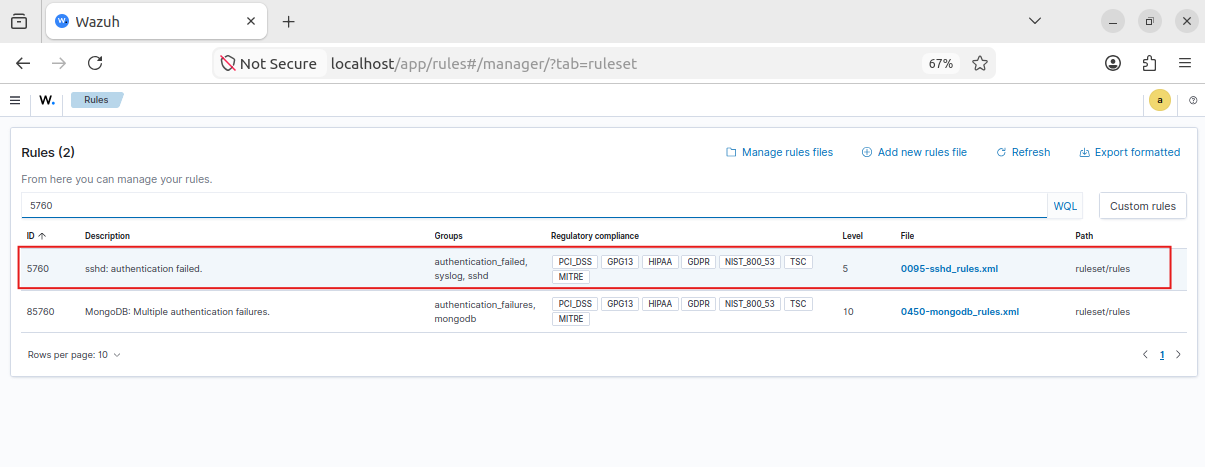Viewport: 1205px width, 467px height.
Task: Go back with the browser back arrow
Action: point(23,63)
